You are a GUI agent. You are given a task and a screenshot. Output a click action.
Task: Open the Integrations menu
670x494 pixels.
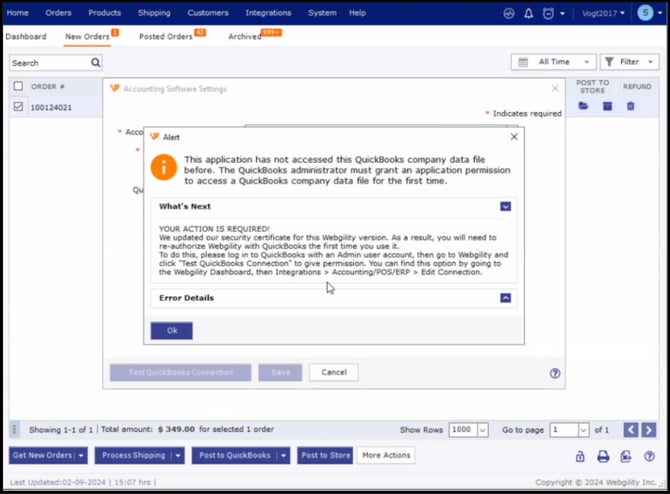pyautogui.click(x=268, y=13)
